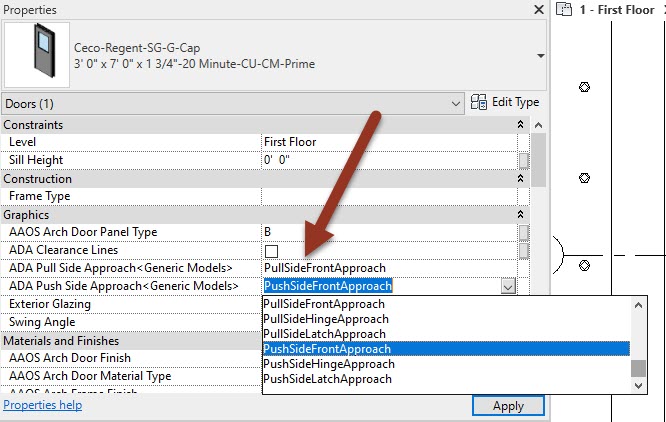Viewport: 666px width, 422px height.
Task: Select PullSideHingeApproach from the list
Action: pyautogui.click(x=446, y=319)
